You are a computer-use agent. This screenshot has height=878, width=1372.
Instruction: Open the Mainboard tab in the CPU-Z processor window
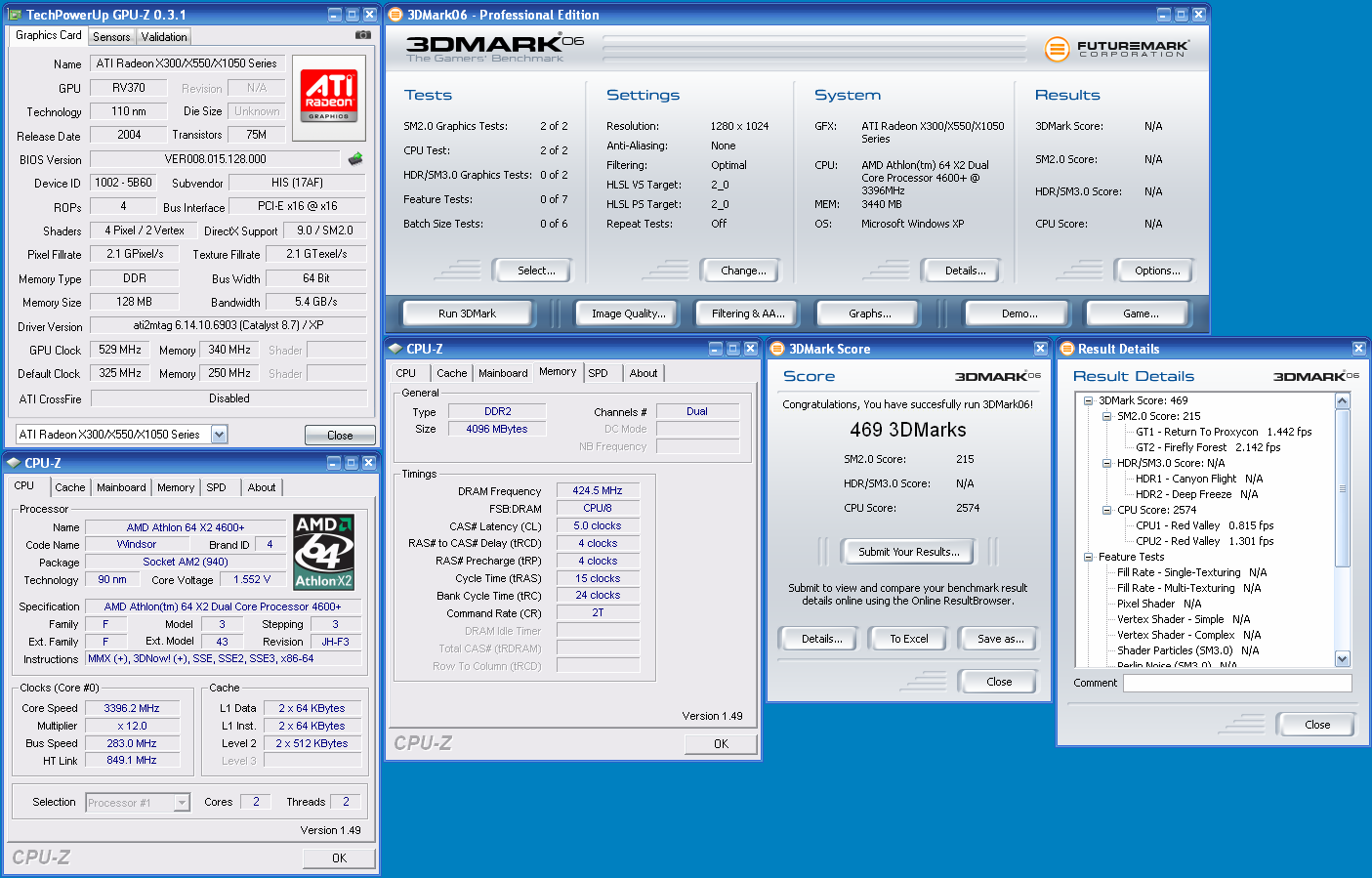[121, 487]
